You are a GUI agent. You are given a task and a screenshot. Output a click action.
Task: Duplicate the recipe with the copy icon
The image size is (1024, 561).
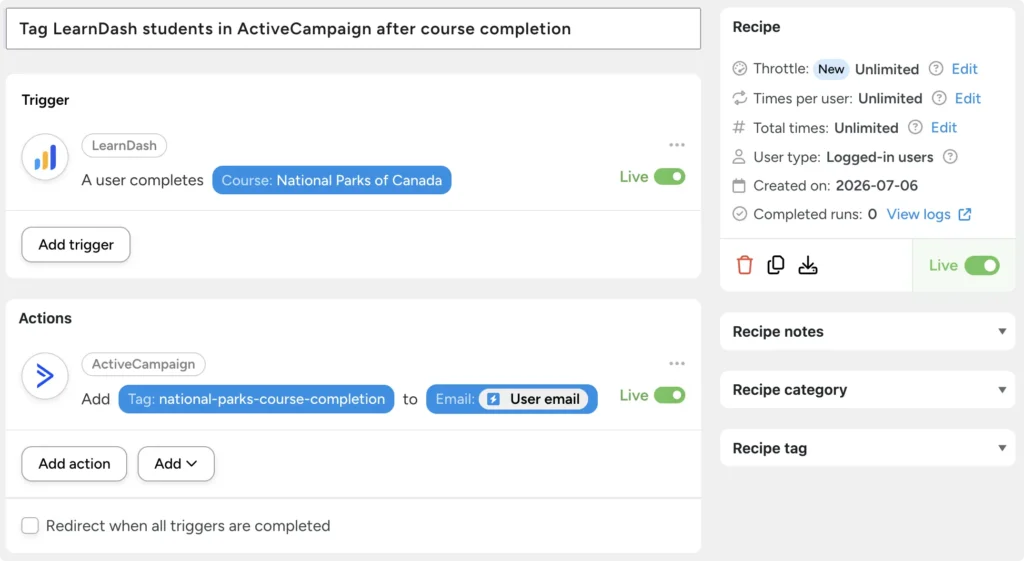pos(776,265)
